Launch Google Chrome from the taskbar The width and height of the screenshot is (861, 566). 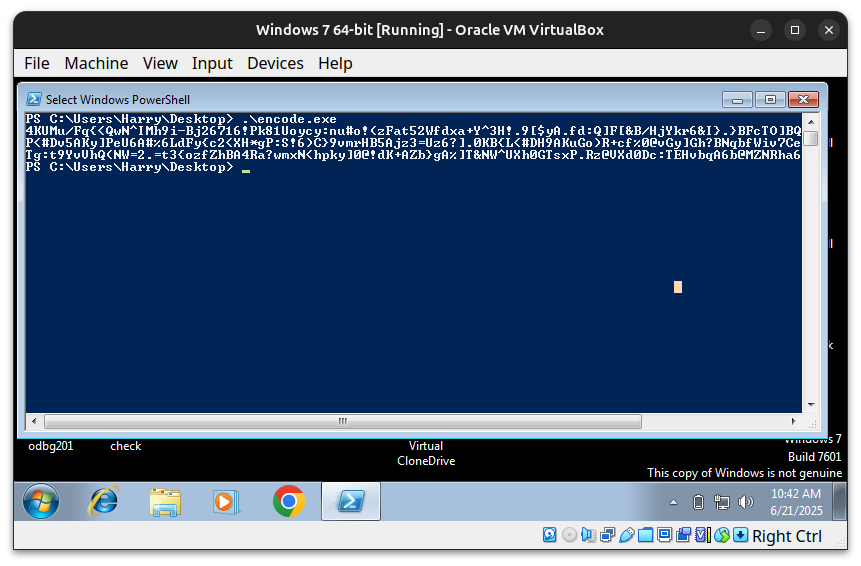(288, 501)
